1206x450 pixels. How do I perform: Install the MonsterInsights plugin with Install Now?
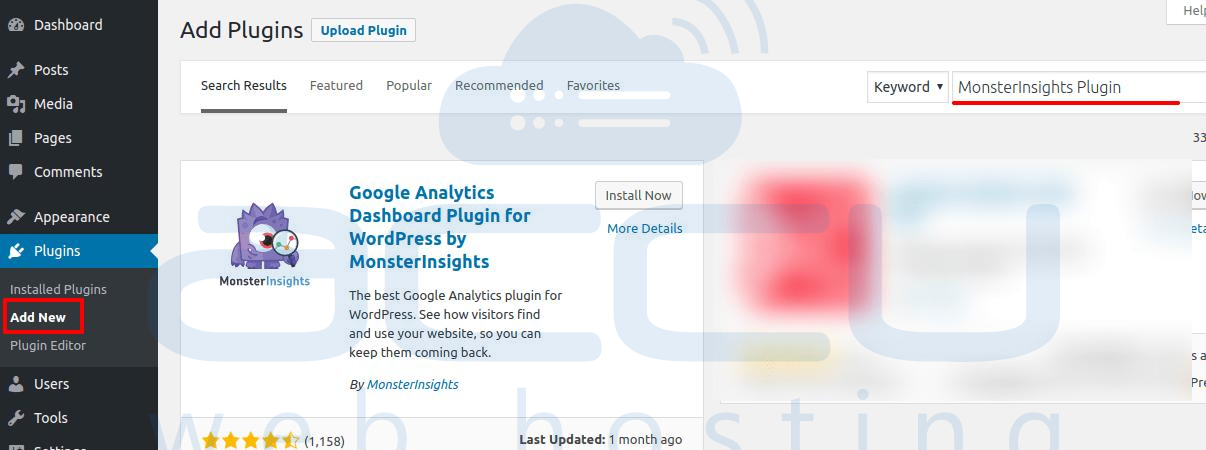pos(638,196)
